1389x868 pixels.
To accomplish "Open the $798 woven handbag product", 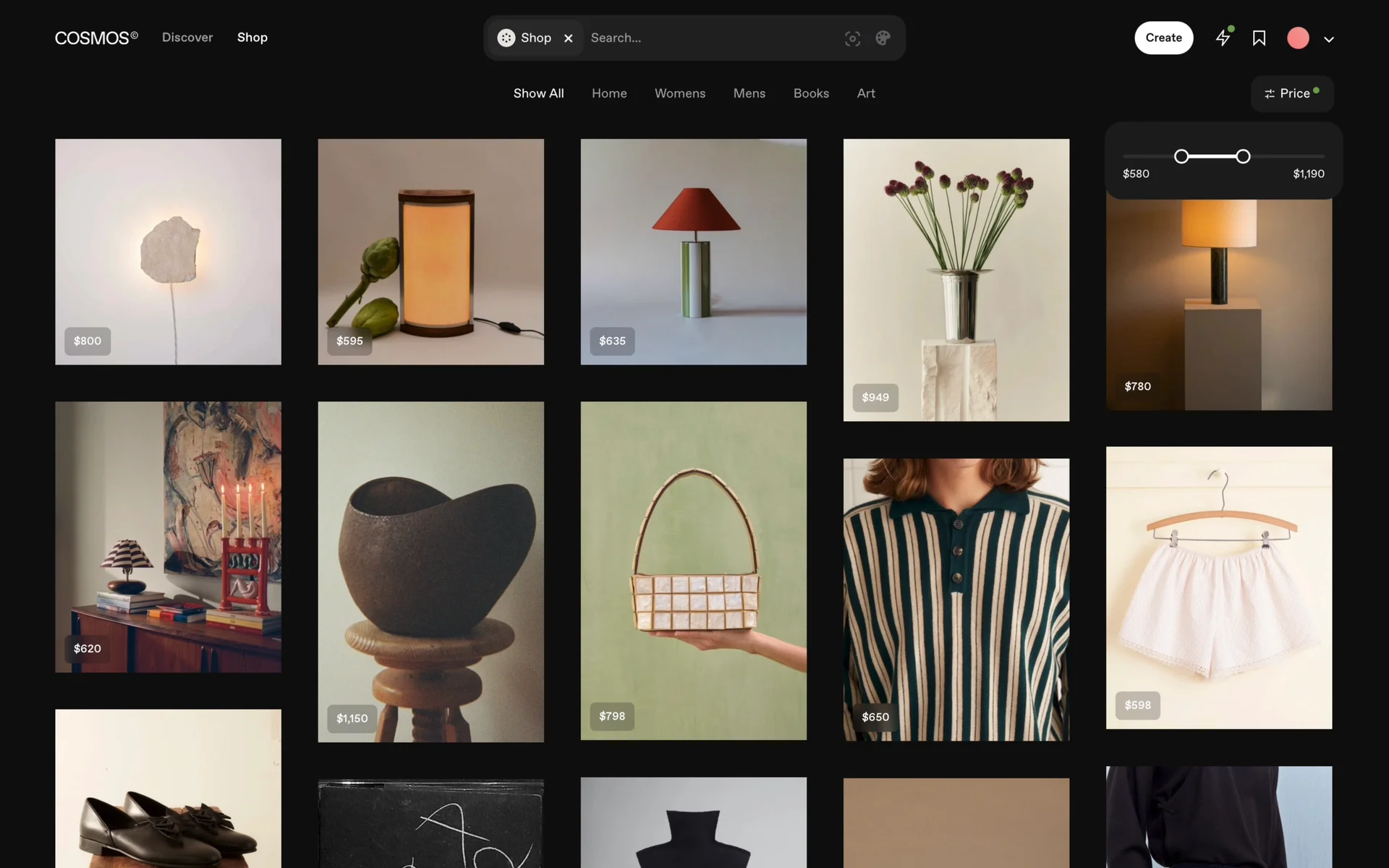I will coord(693,570).
